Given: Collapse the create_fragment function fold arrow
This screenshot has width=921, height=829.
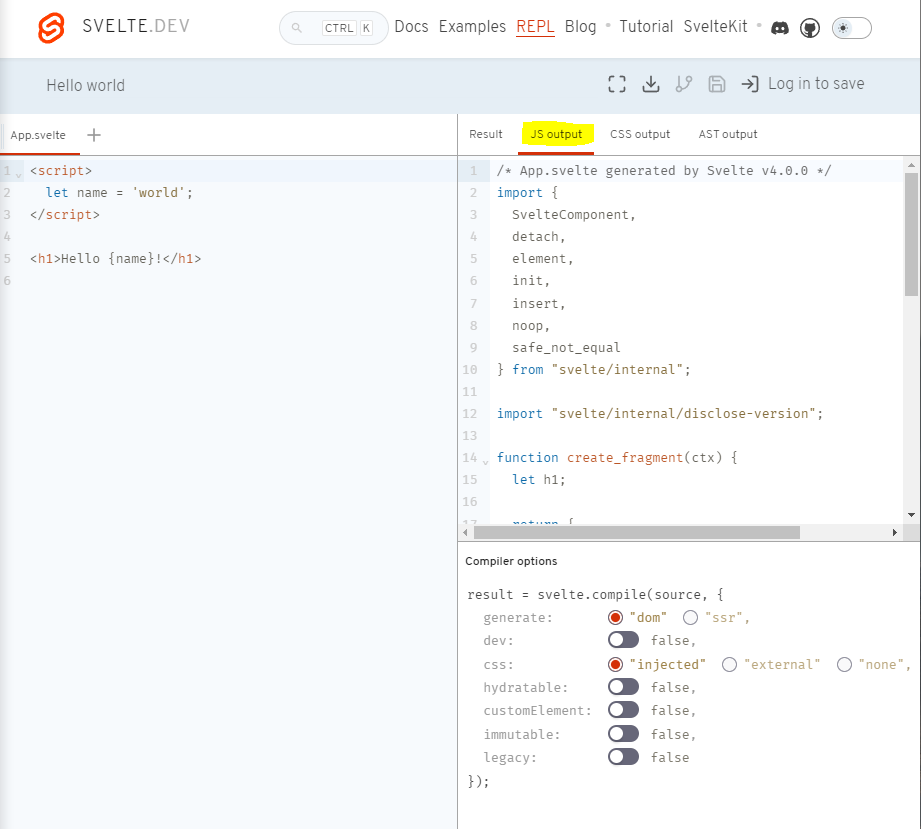Looking at the screenshot, I should point(485,461).
